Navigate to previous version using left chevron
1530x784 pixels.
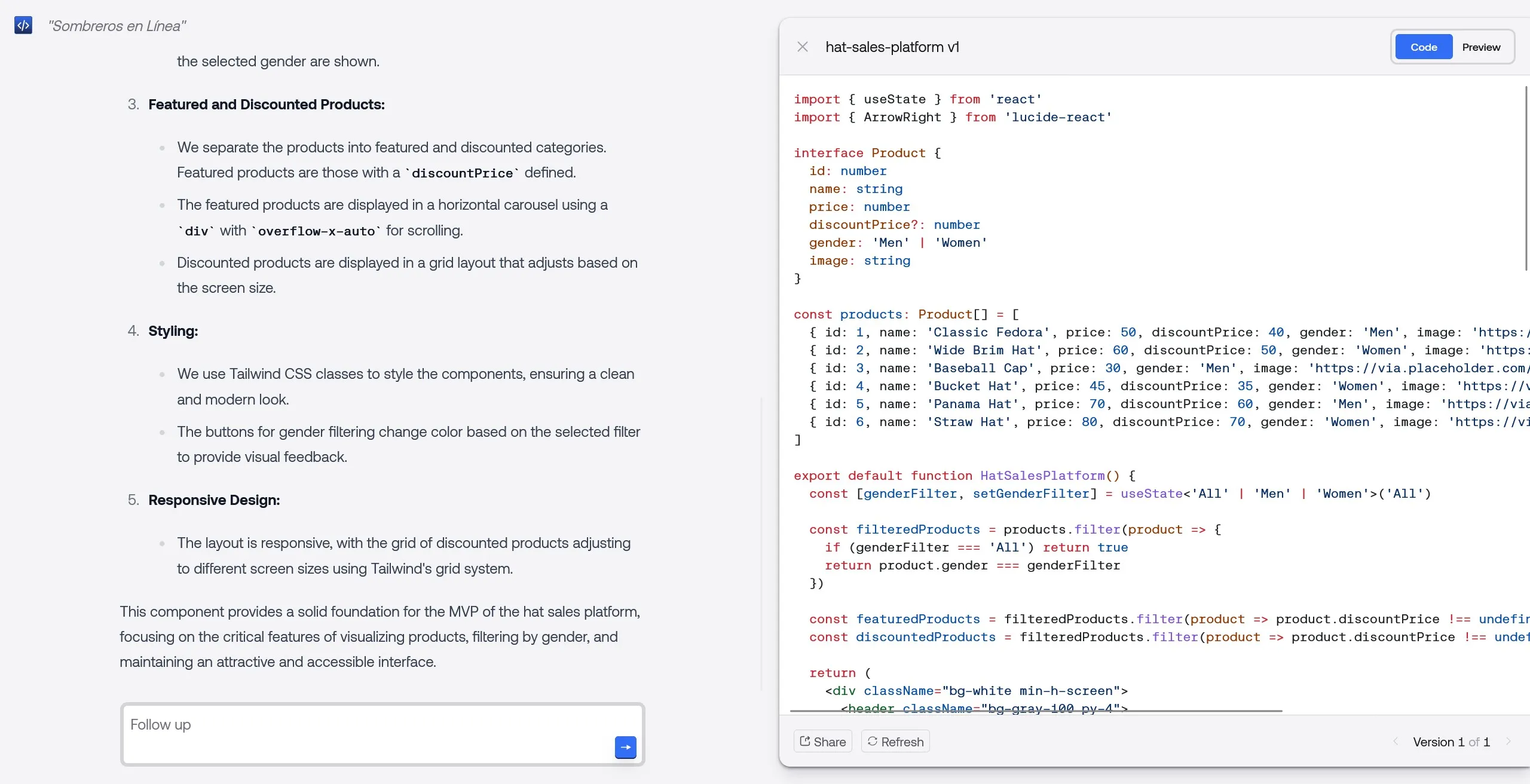(x=1395, y=741)
